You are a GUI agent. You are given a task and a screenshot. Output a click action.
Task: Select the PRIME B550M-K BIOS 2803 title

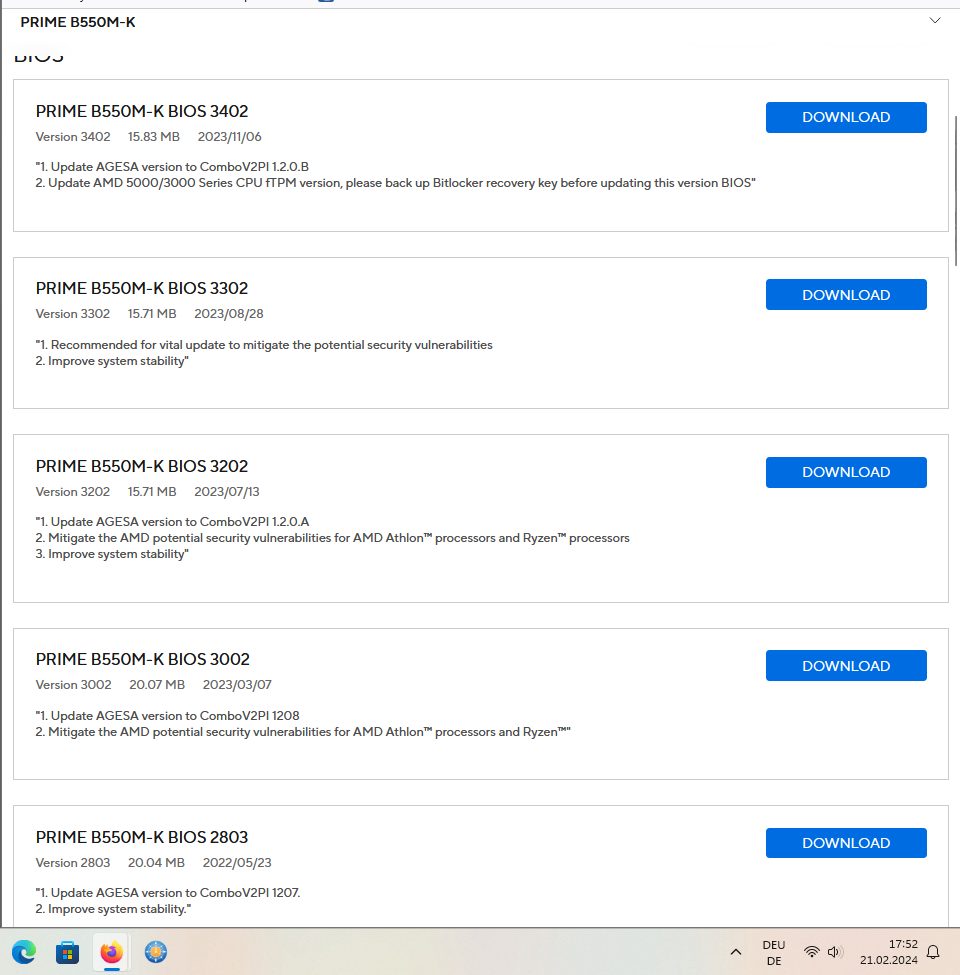coord(142,838)
